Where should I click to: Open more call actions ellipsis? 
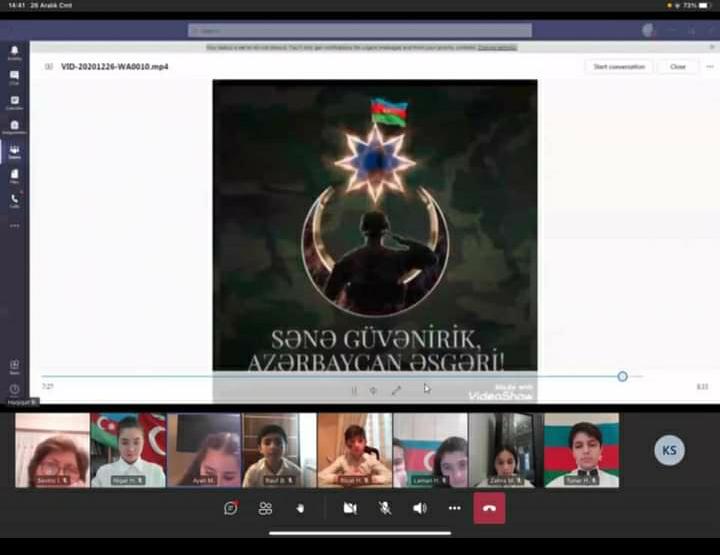(x=454, y=508)
